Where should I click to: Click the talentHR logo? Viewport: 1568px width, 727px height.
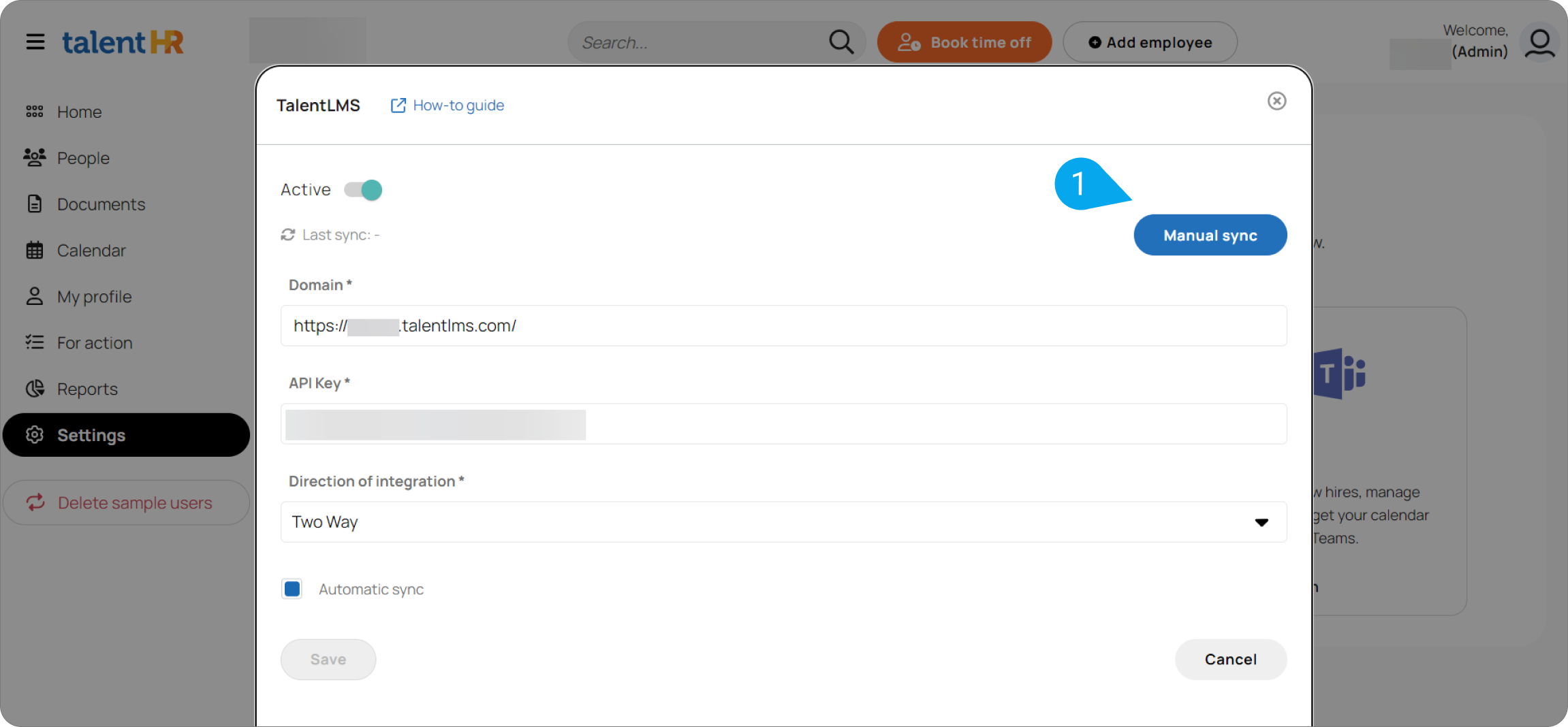123,42
